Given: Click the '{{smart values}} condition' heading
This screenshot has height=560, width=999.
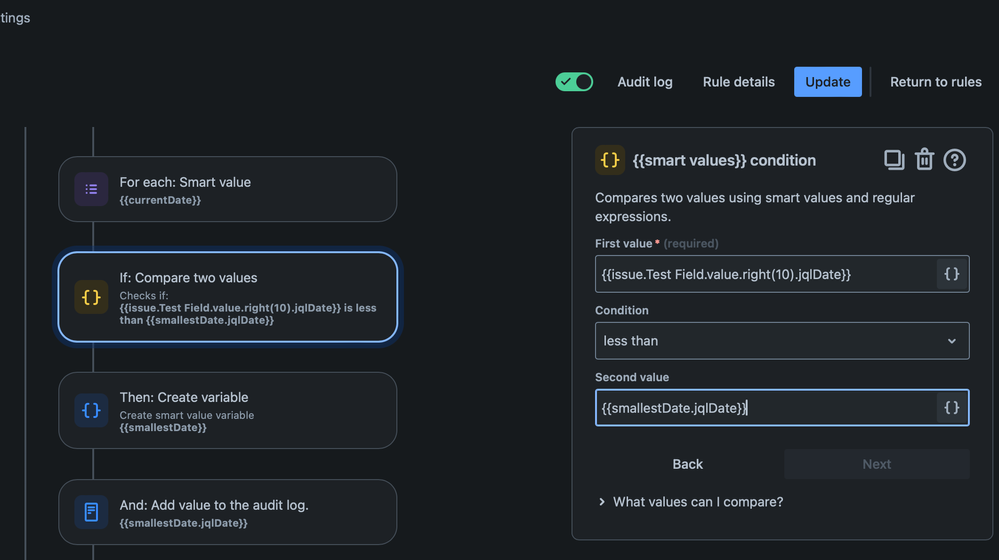Looking at the screenshot, I should click(x=724, y=160).
